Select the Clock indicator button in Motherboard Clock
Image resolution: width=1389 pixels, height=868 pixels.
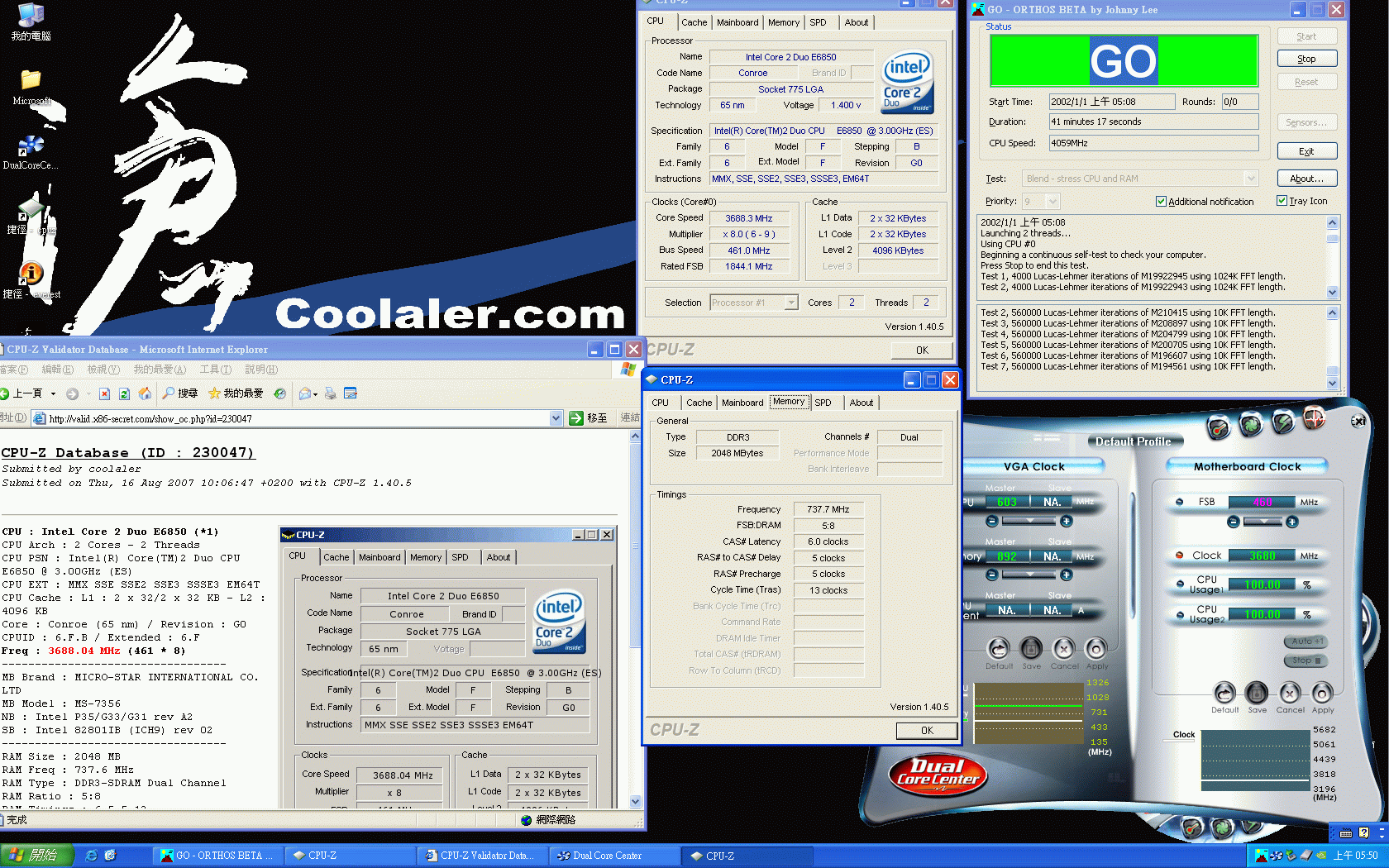tap(1180, 556)
